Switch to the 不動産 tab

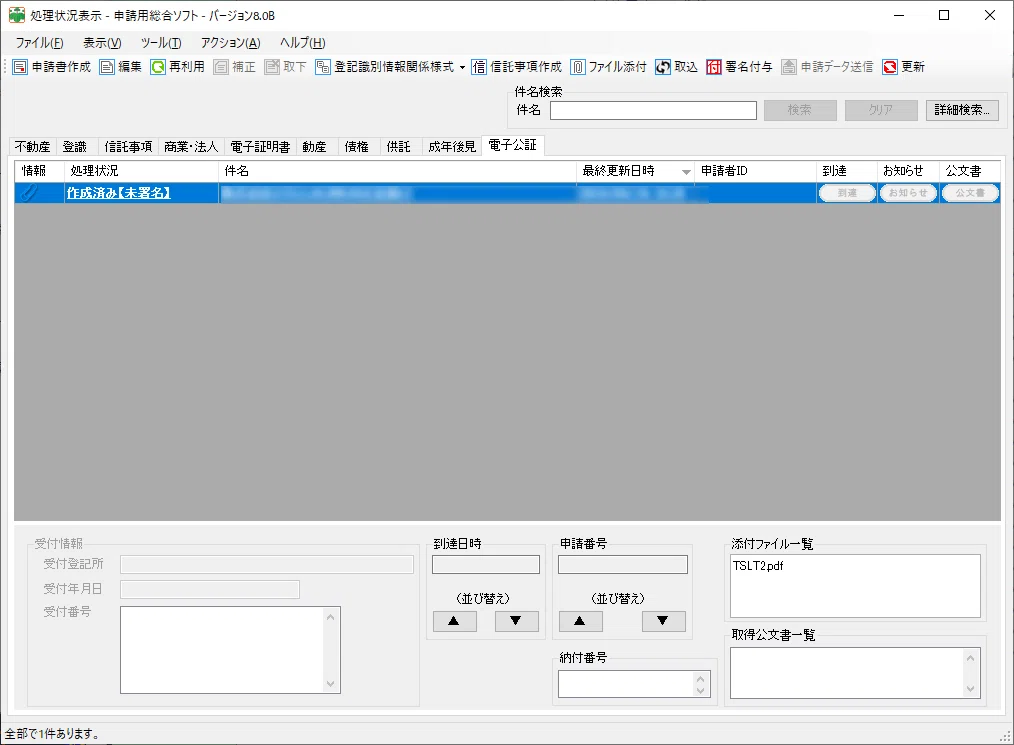tap(33, 147)
